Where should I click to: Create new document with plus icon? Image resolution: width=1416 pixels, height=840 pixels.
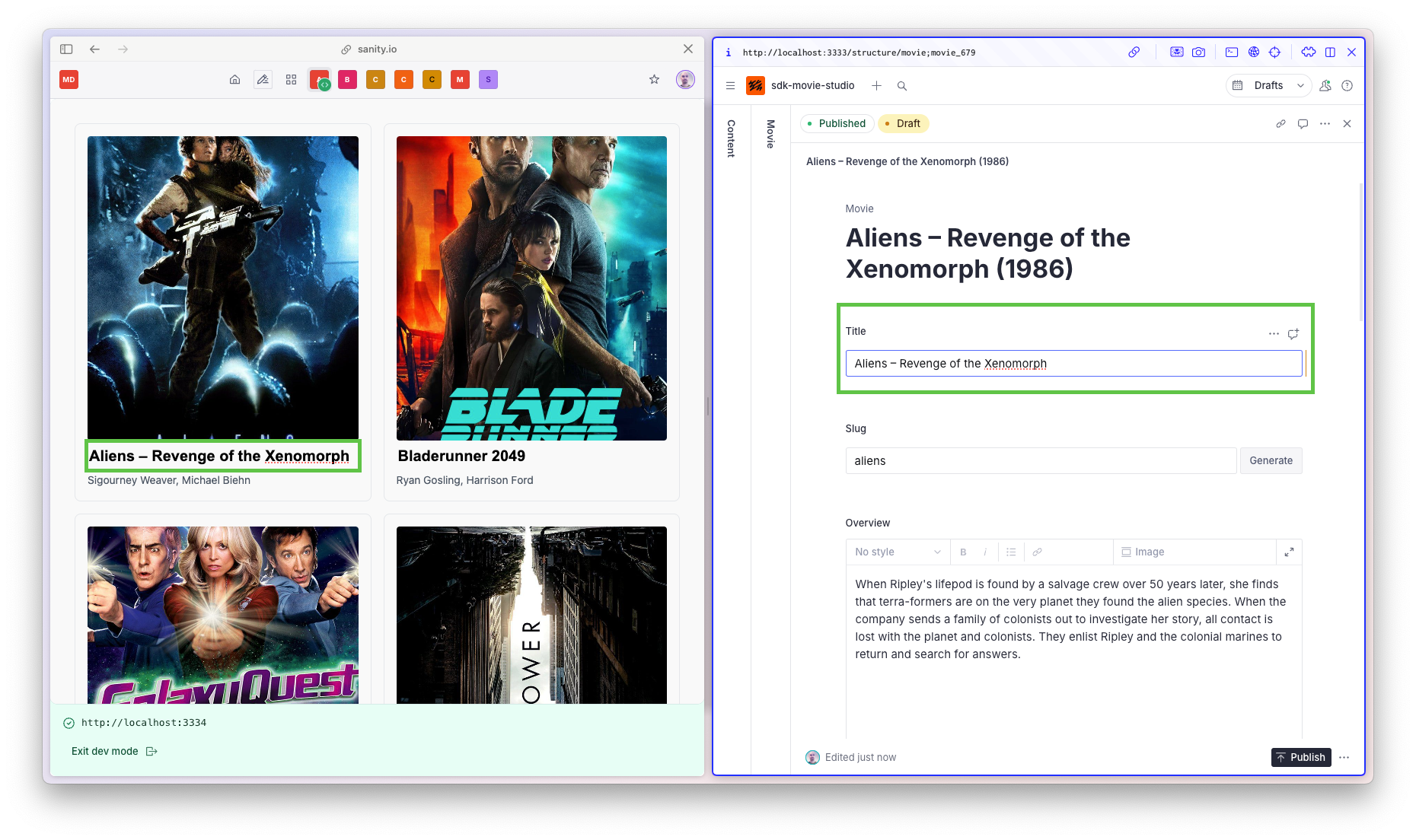pyautogui.click(x=876, y=86)
